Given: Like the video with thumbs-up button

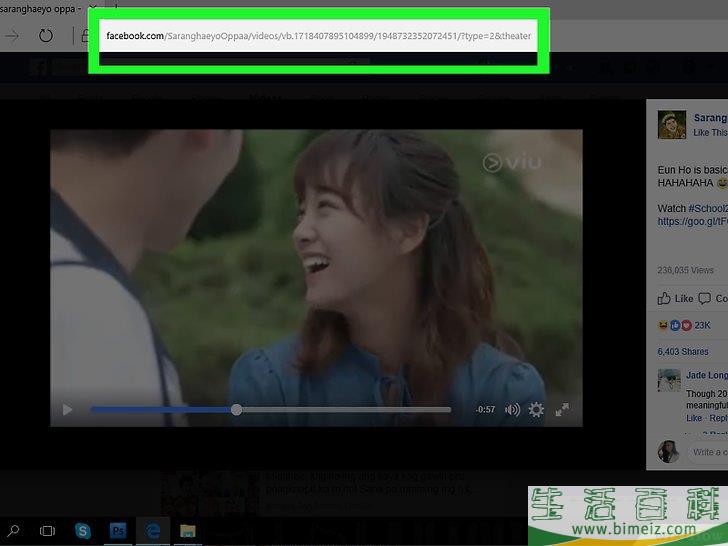Looking at the screenshot, I should click(x=676, y=299).
